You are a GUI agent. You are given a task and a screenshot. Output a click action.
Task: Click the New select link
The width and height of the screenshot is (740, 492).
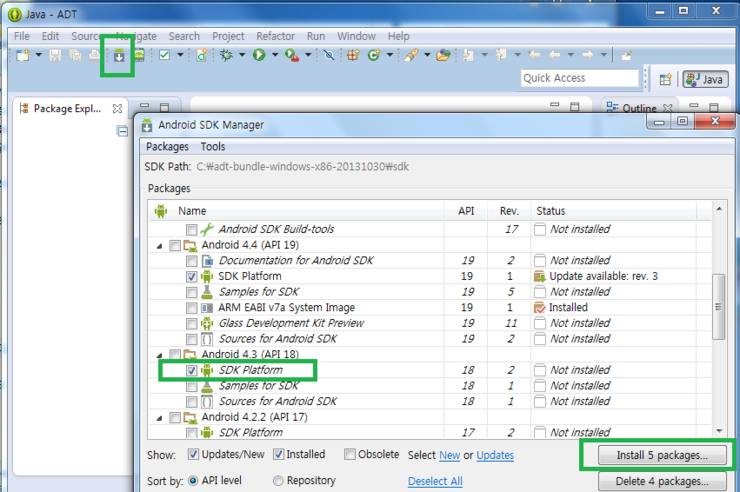(449, 455)
